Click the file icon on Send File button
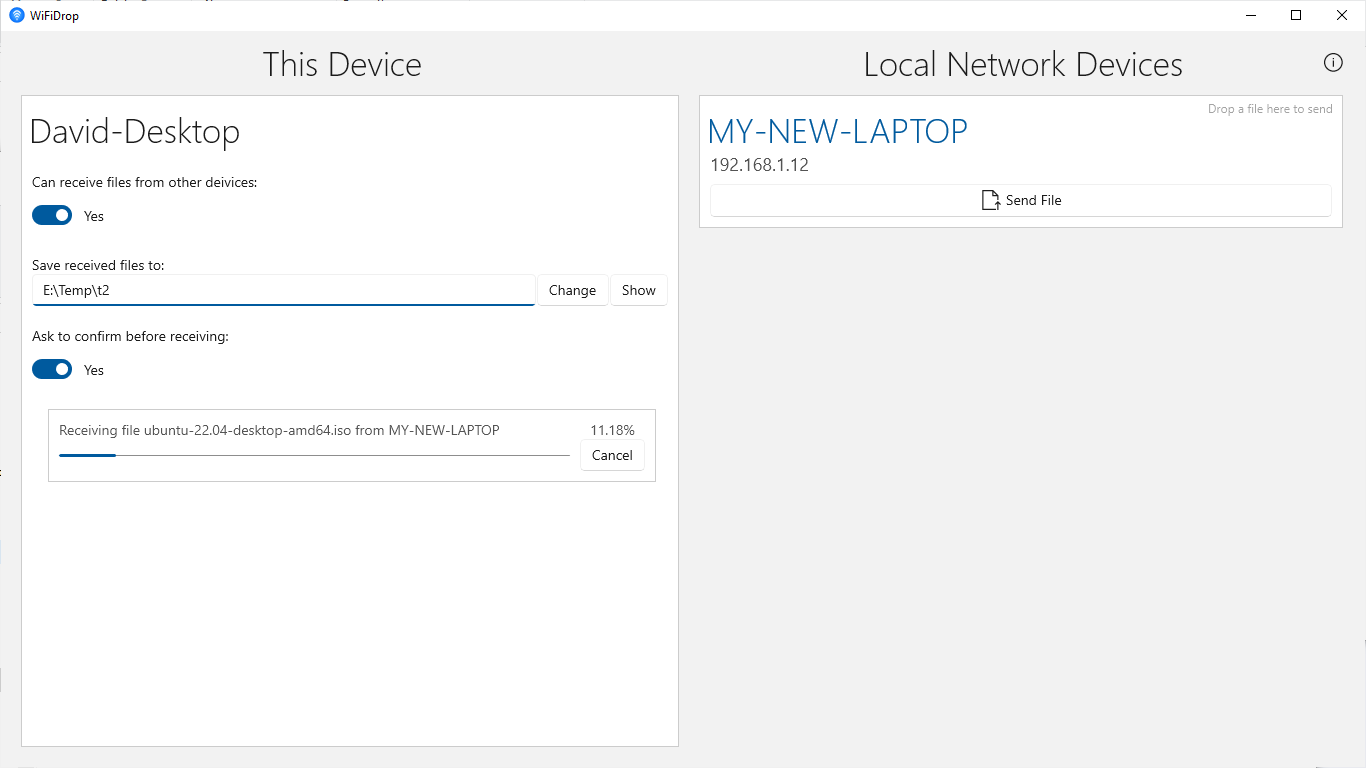 click(990, 200)
